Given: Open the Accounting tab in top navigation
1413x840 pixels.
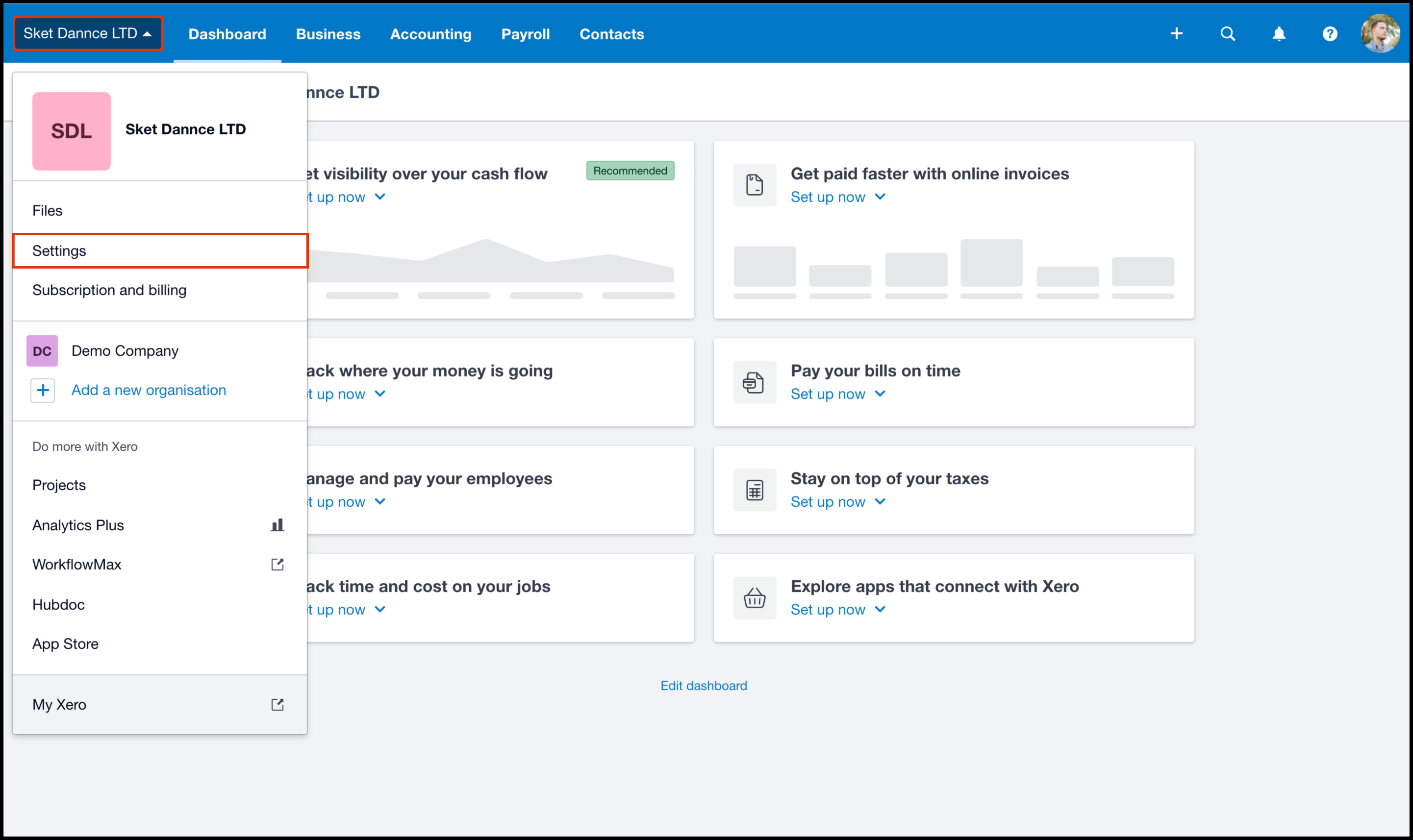Looking at the screenshot, I should [x=430, y=34].
